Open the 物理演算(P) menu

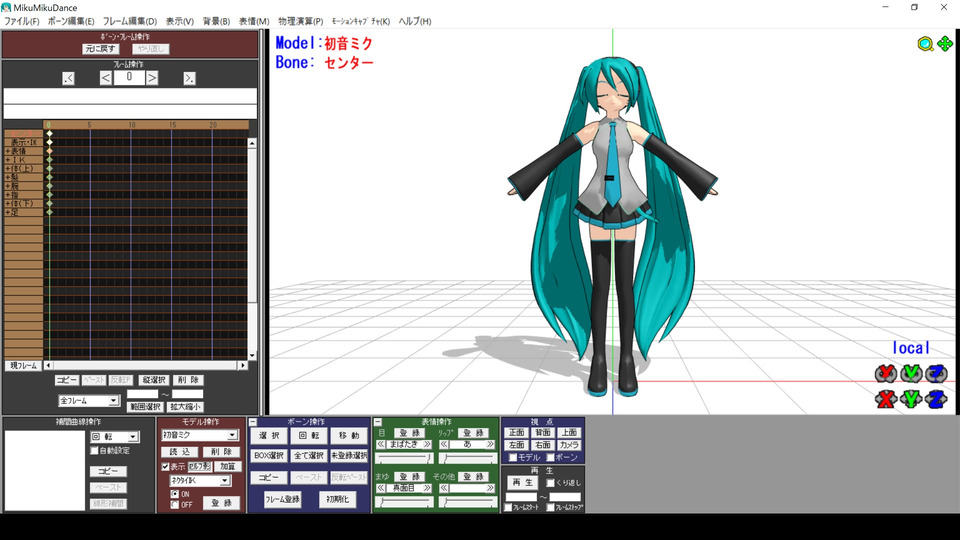pos(301,21)
